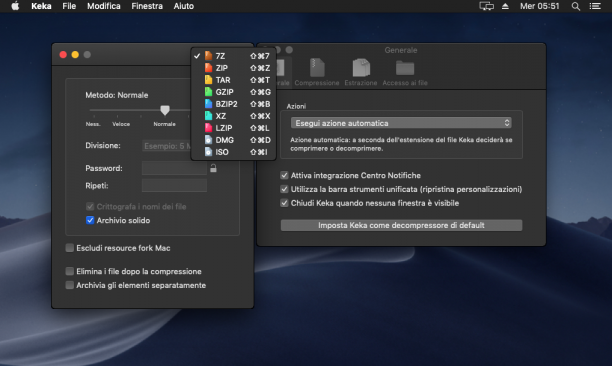Open the Keka application menu
612x366 pixels.
41,6
